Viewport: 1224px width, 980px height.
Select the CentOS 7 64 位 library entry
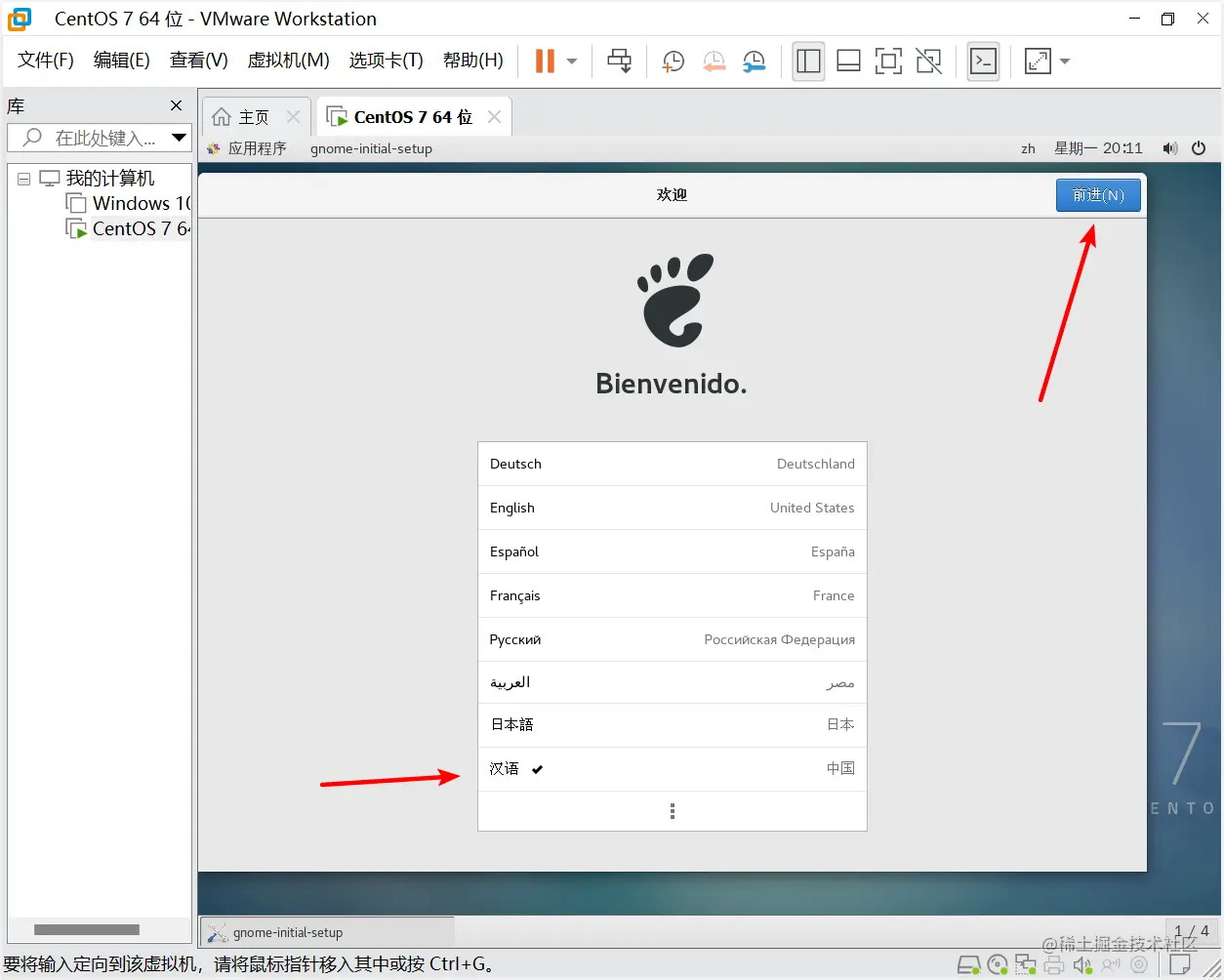128,228
